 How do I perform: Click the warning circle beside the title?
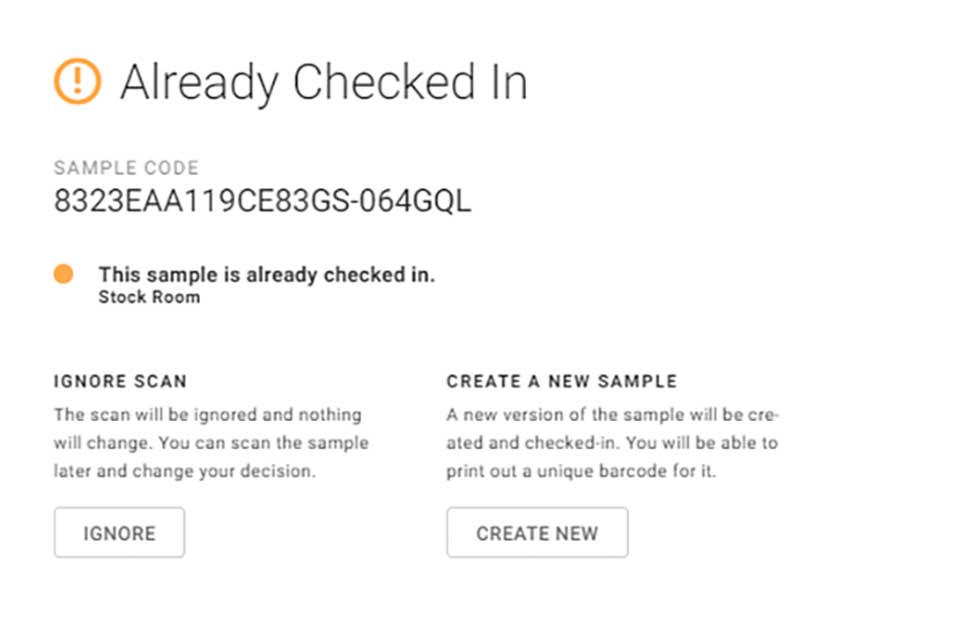coord(80,80)
